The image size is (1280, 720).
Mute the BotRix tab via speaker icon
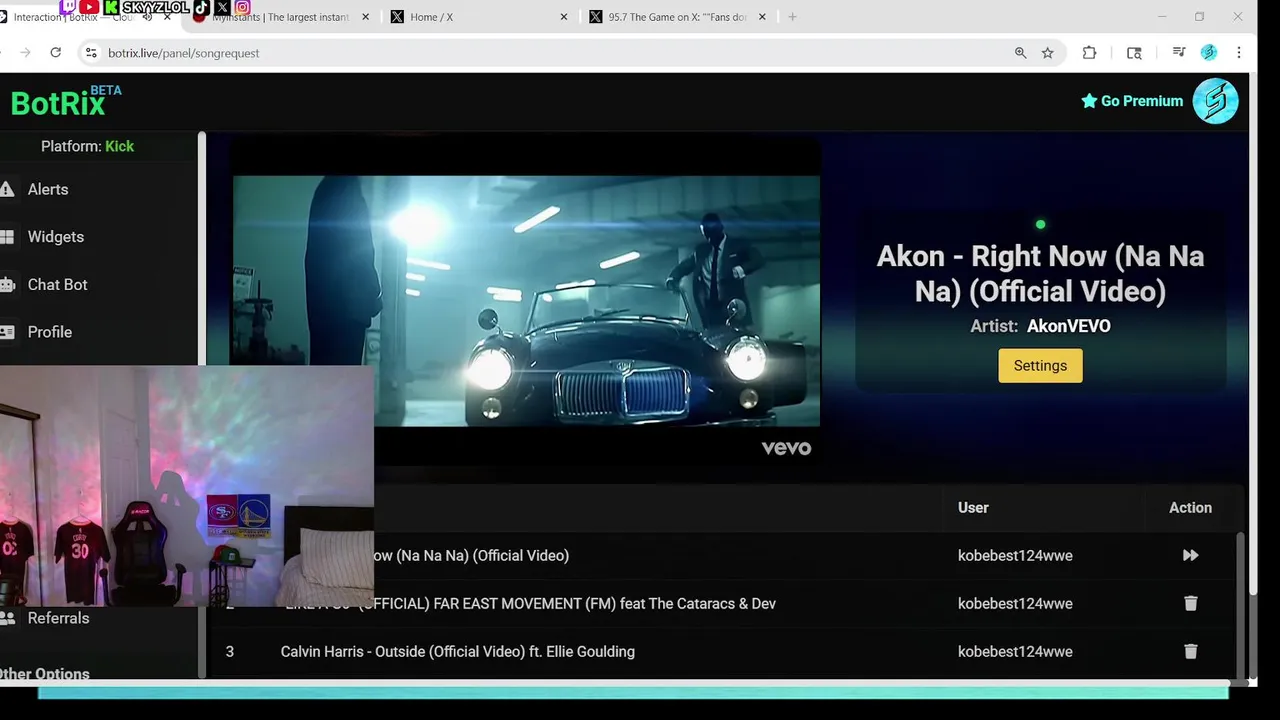tap(147, 17)
